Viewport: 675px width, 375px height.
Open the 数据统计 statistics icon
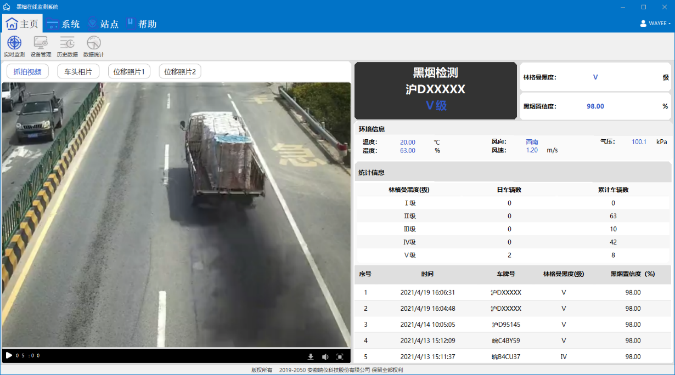[93, 46]
